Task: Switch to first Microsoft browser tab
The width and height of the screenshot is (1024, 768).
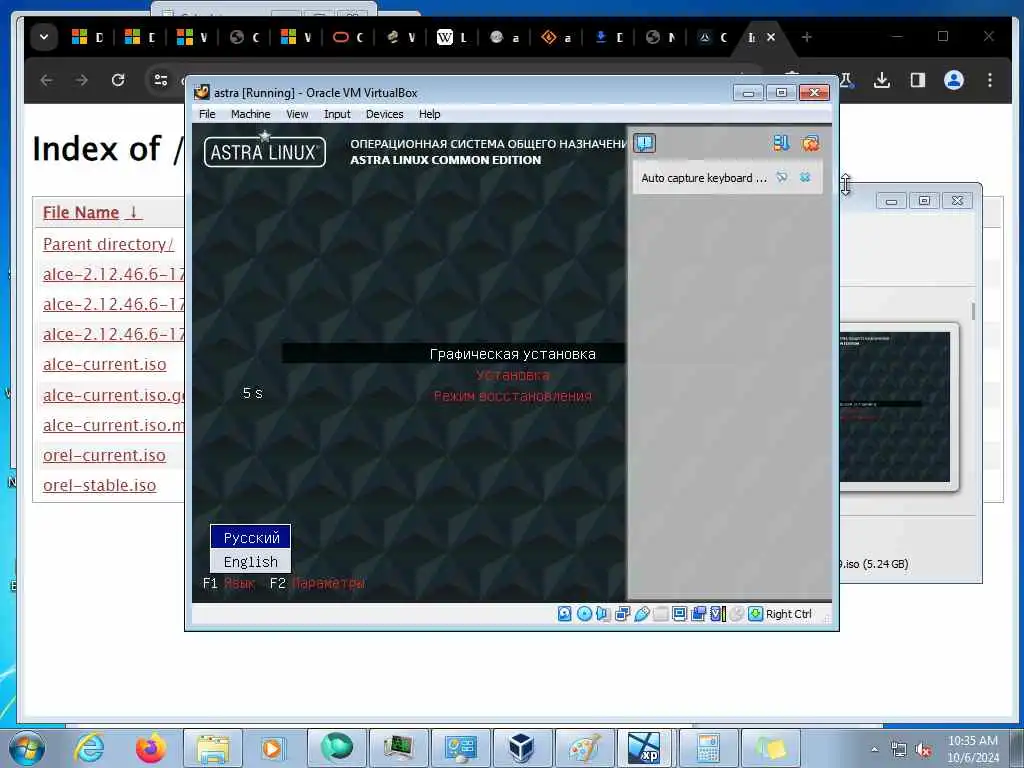Action: [88, 37]
